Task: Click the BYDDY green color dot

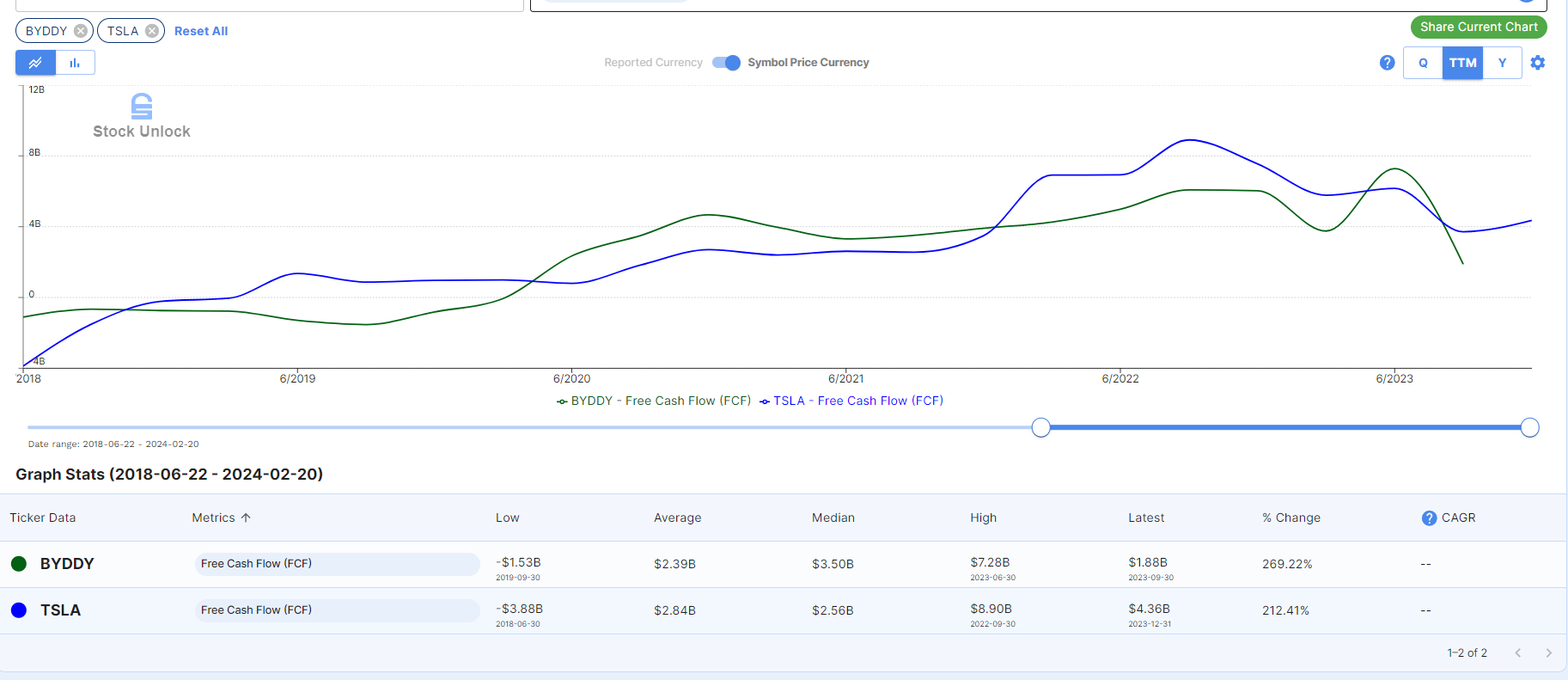Action: pos(19,564)
